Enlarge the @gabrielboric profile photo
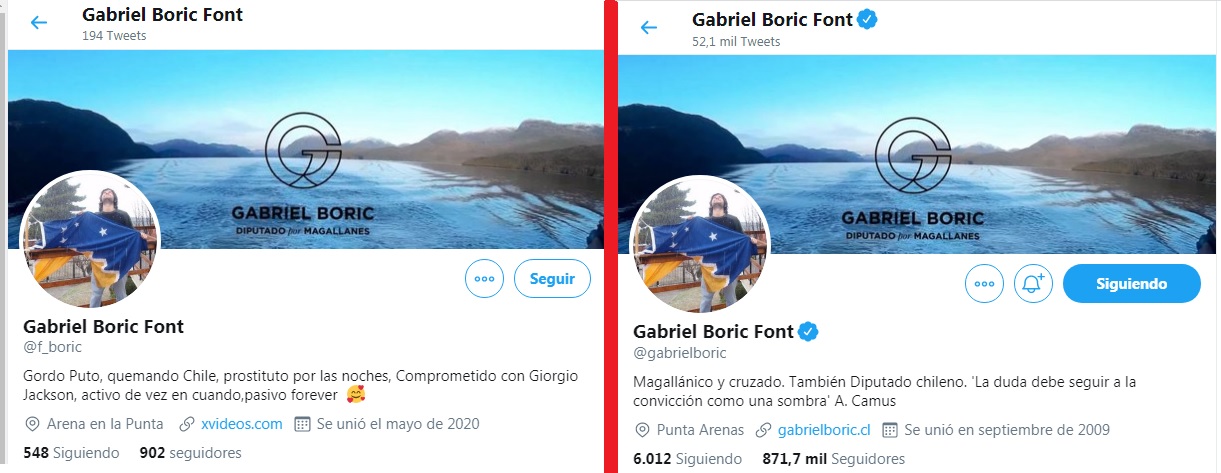The width and height of the screenshot is (1221, 473). click(700, 245)
